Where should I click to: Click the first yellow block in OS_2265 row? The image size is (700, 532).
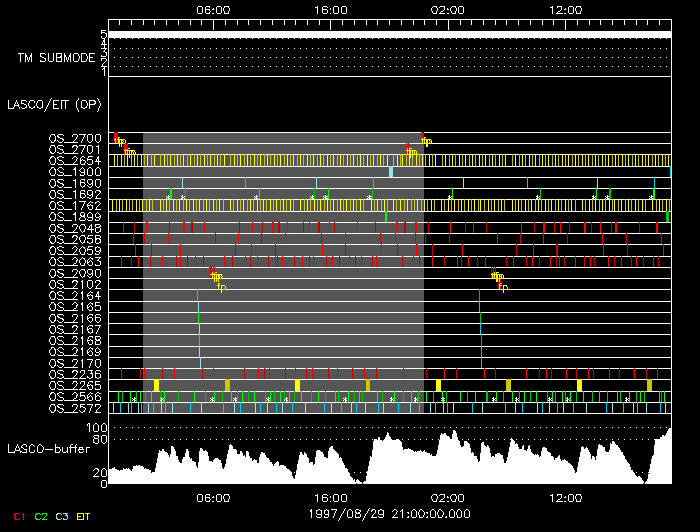(x=156, y=385)
